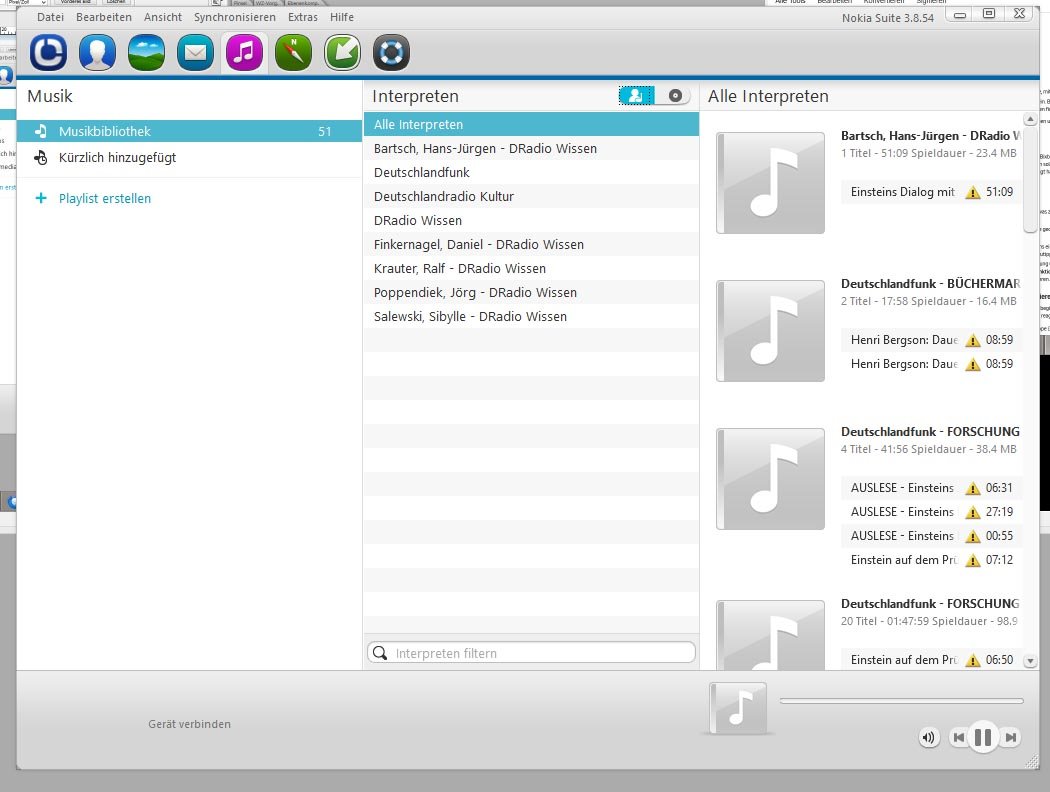Open the Gallery photos view icon
This screenshot has height=792, width=1050.
point(146,52)
